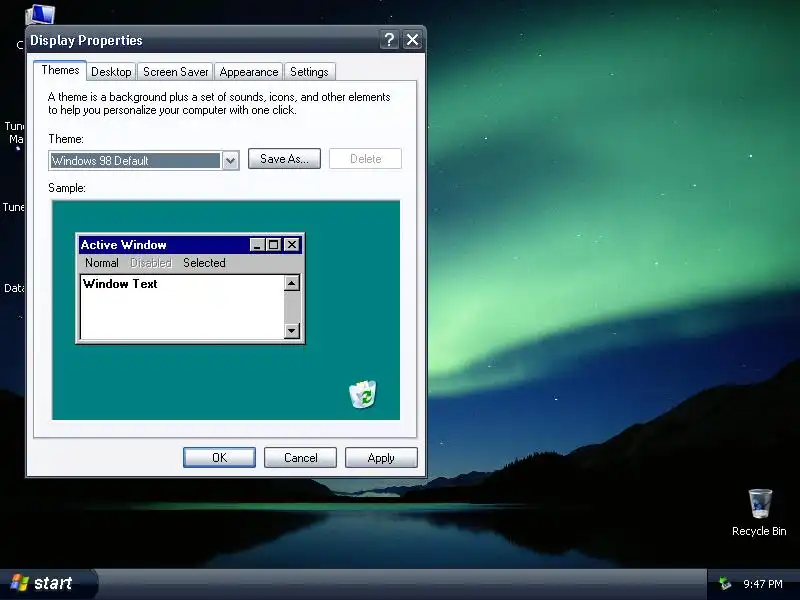Switch to the Themes tab
The image size is (800, 600).
[60, 70]
